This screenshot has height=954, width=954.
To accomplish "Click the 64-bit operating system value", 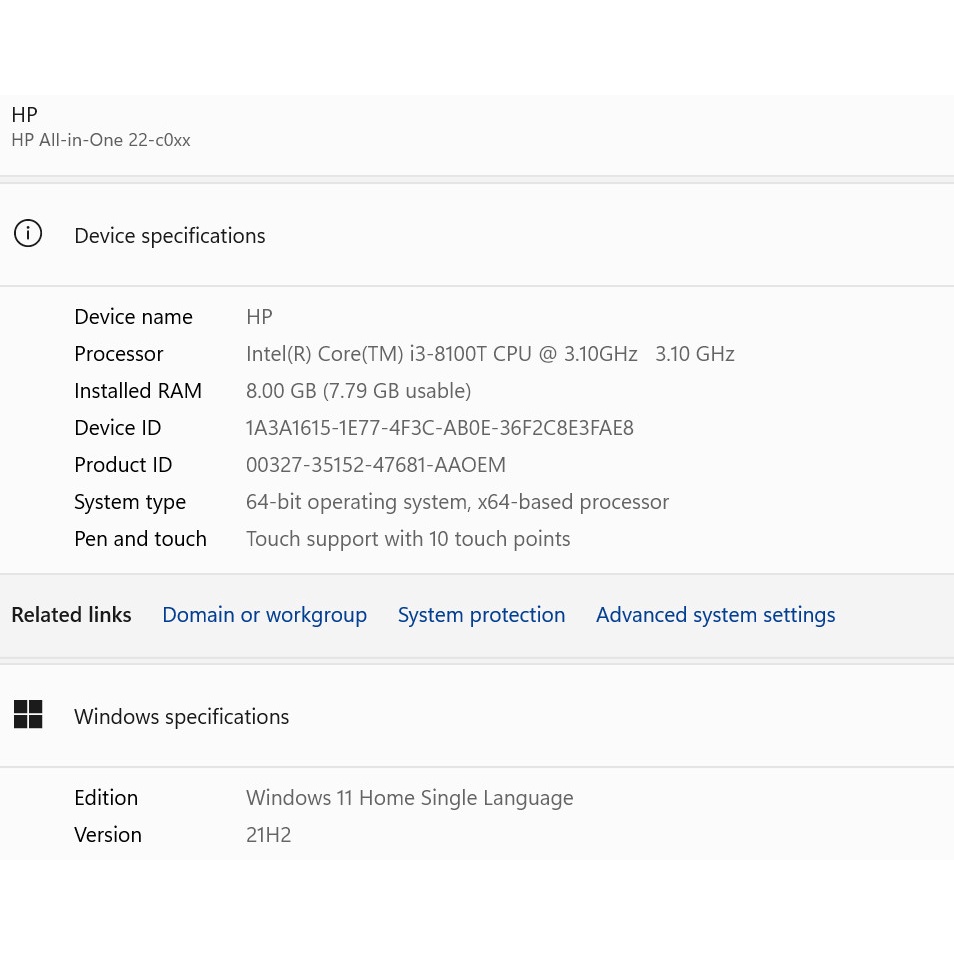I will pos(457,502).
